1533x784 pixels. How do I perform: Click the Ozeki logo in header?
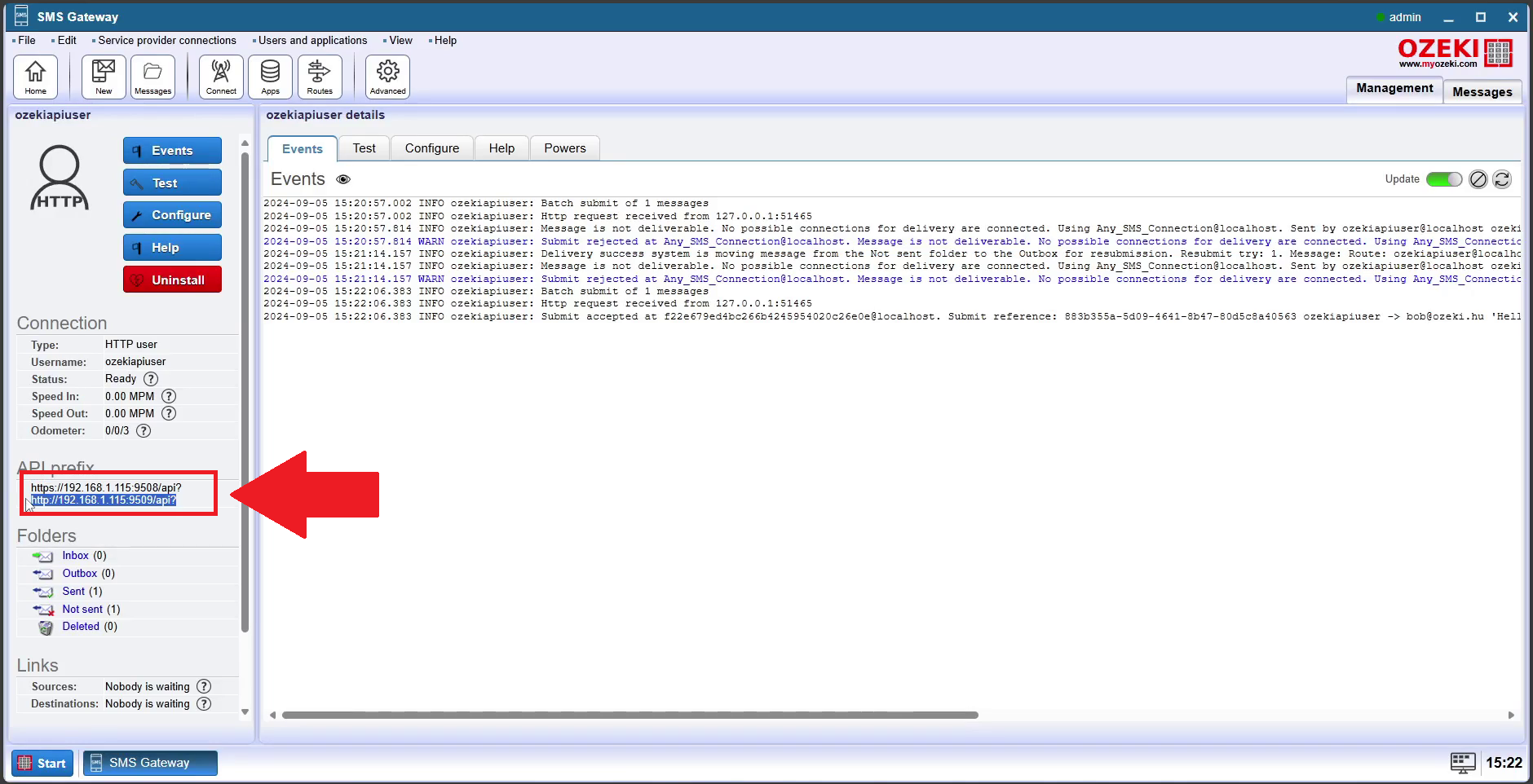pyautogui.click(x=1455, y=53)
